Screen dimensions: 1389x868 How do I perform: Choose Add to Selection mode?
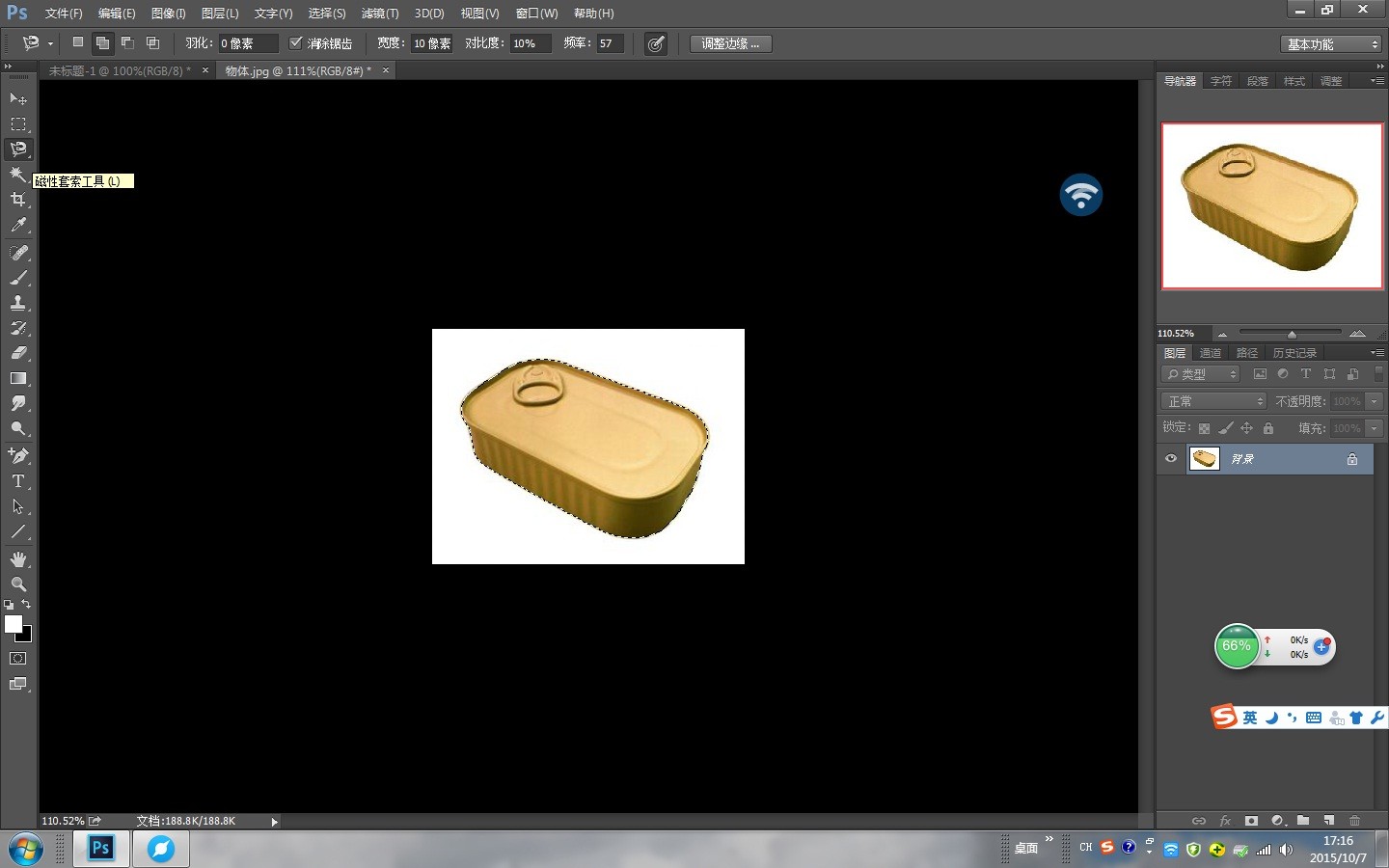pos(102,42)
